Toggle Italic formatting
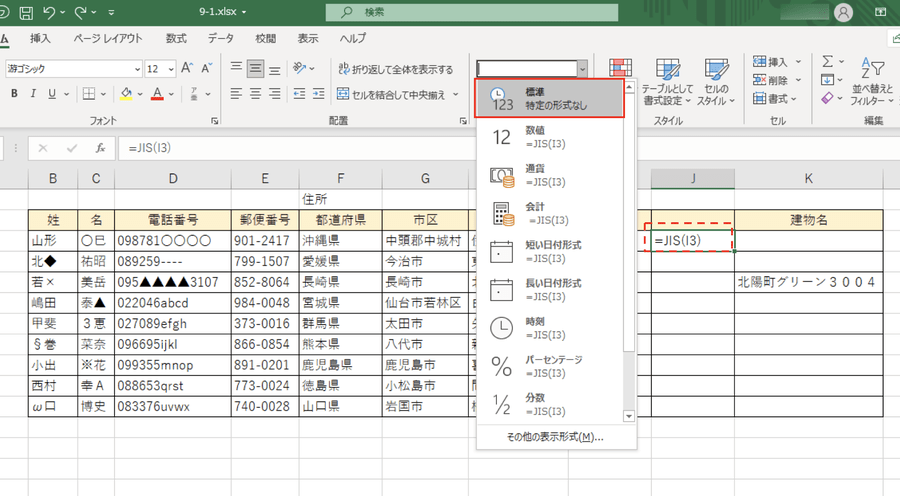 pyautogui.click(x=33, y=94)
